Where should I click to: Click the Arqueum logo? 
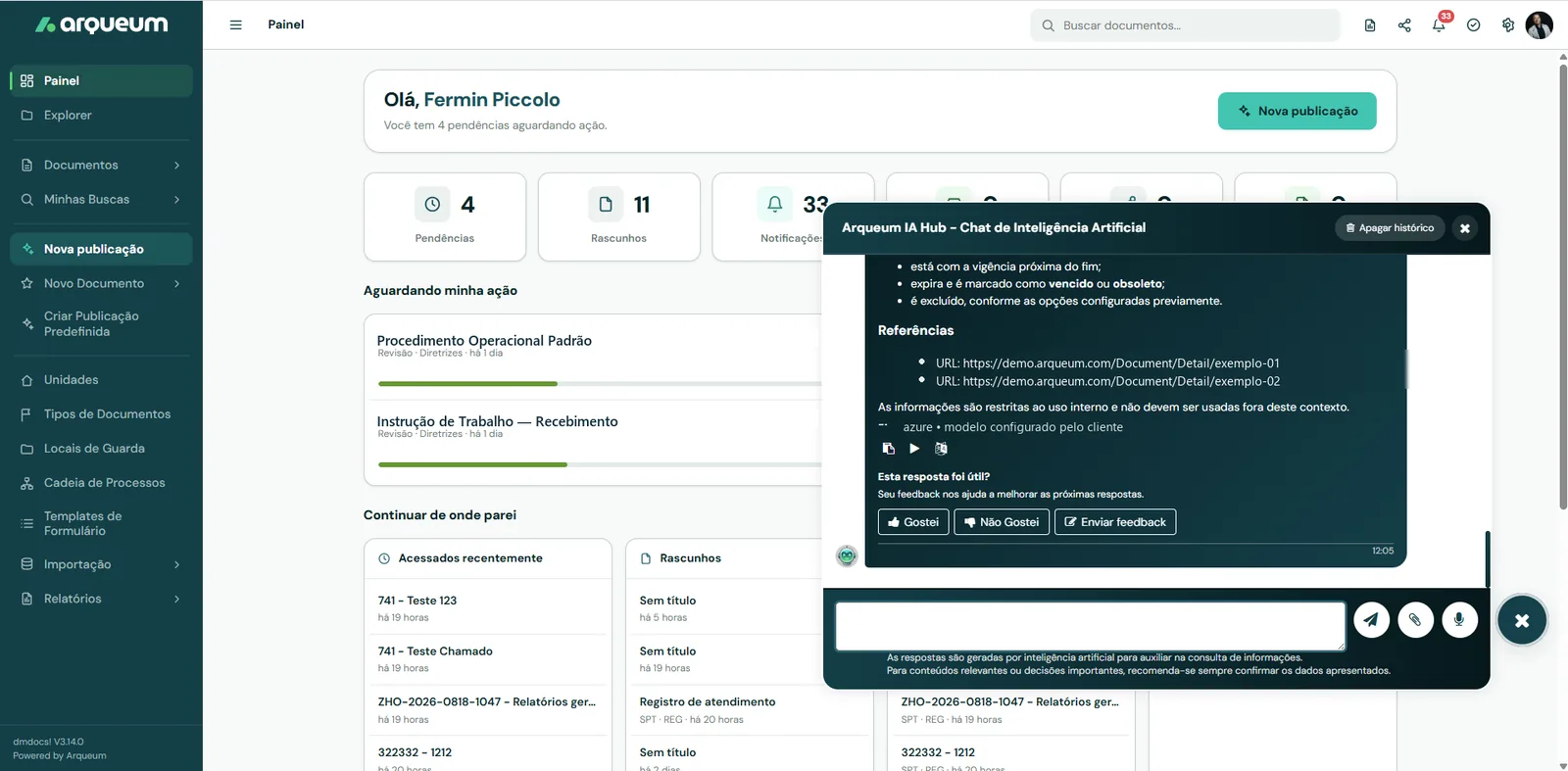coord(101,24)
